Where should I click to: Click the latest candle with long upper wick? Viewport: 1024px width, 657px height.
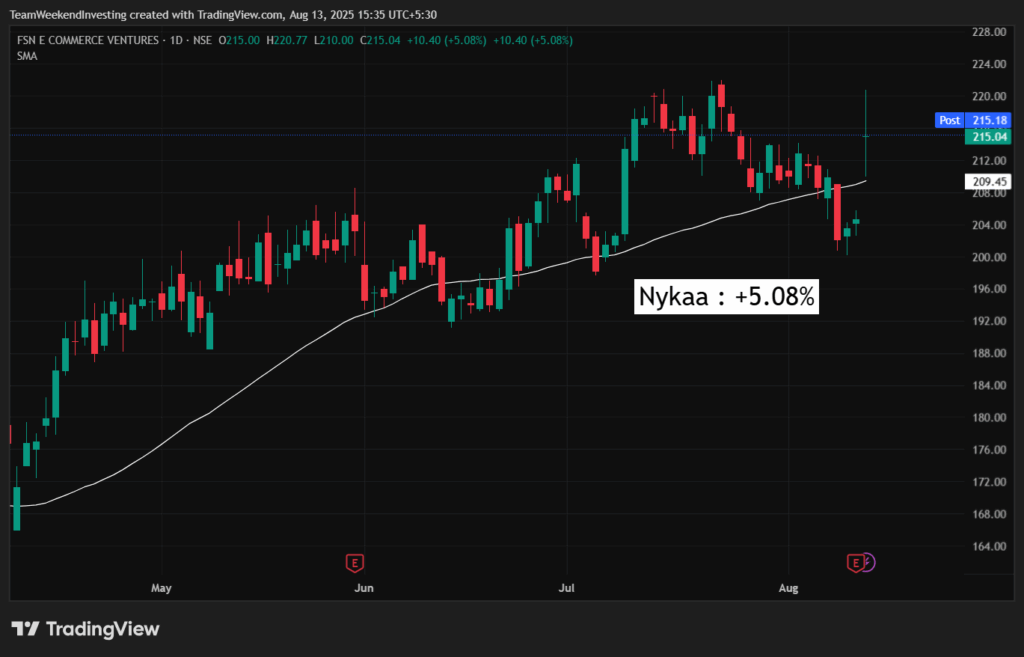click(x=865, y=134)
